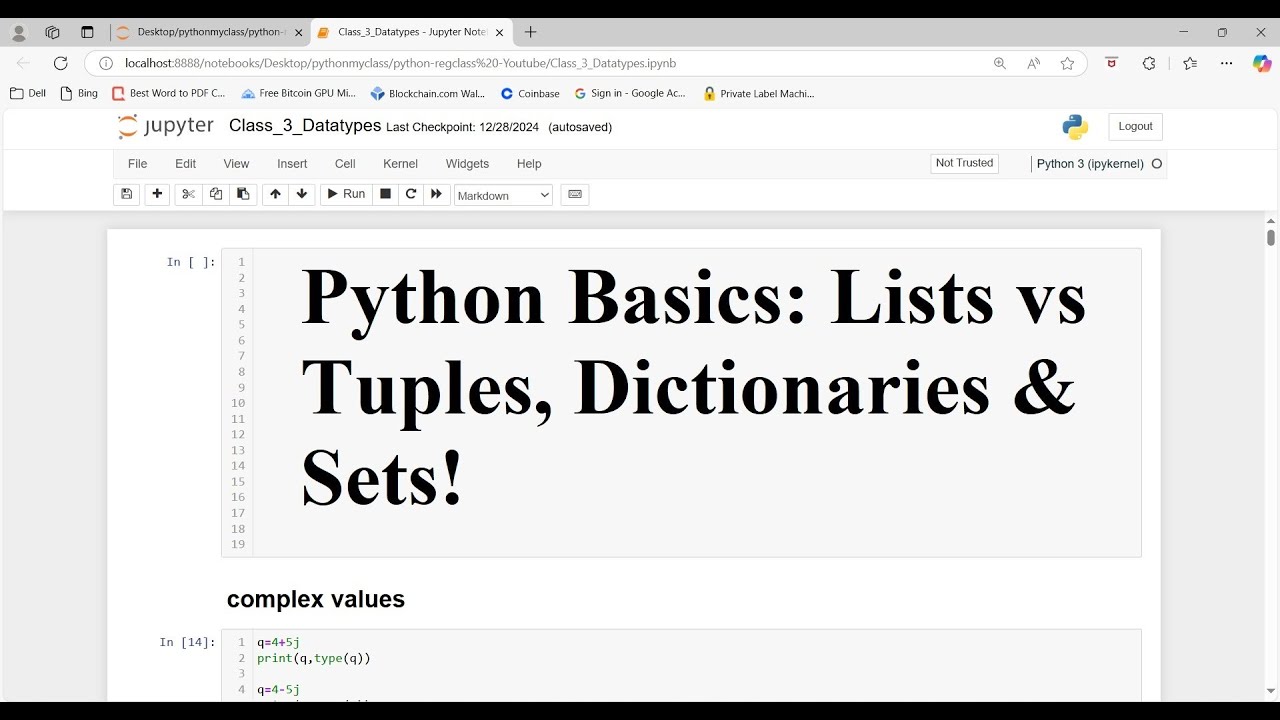
Task: Click the Logout button
Action: [1135, 127]
